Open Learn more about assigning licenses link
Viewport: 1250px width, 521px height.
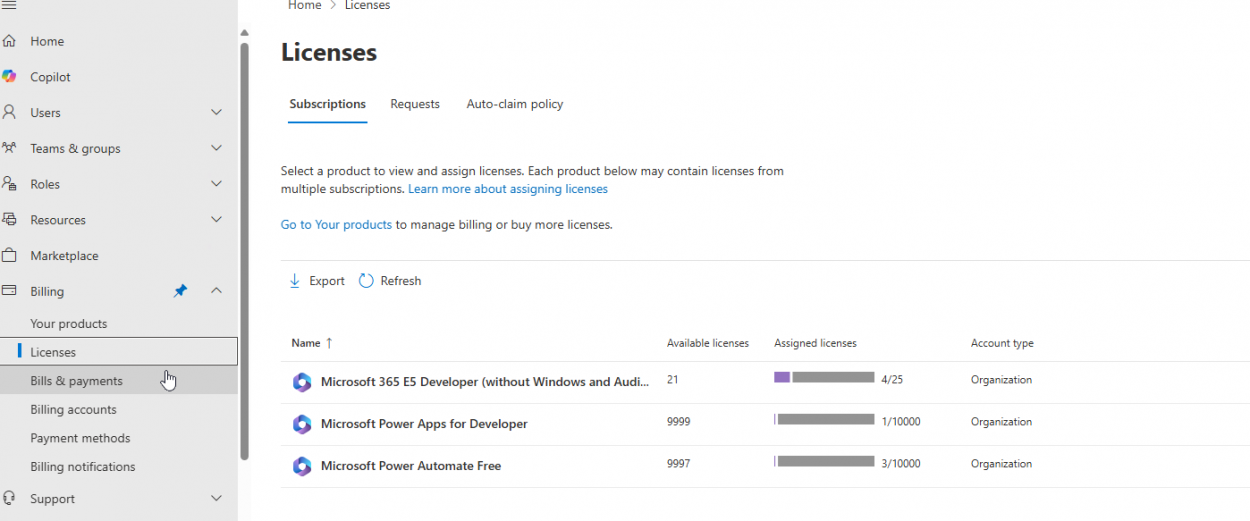click(x=508, y=189)
